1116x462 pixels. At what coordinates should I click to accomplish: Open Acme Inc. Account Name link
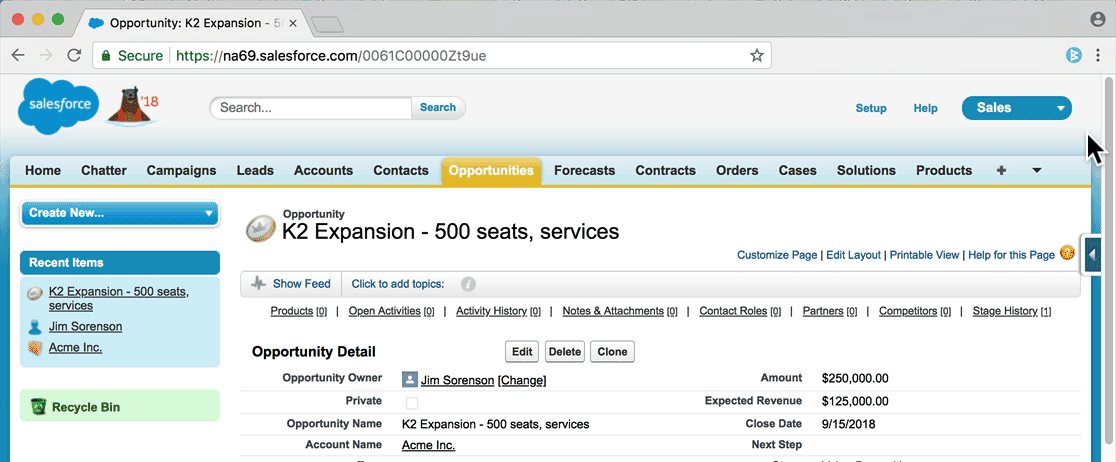[x=428, y=446]
